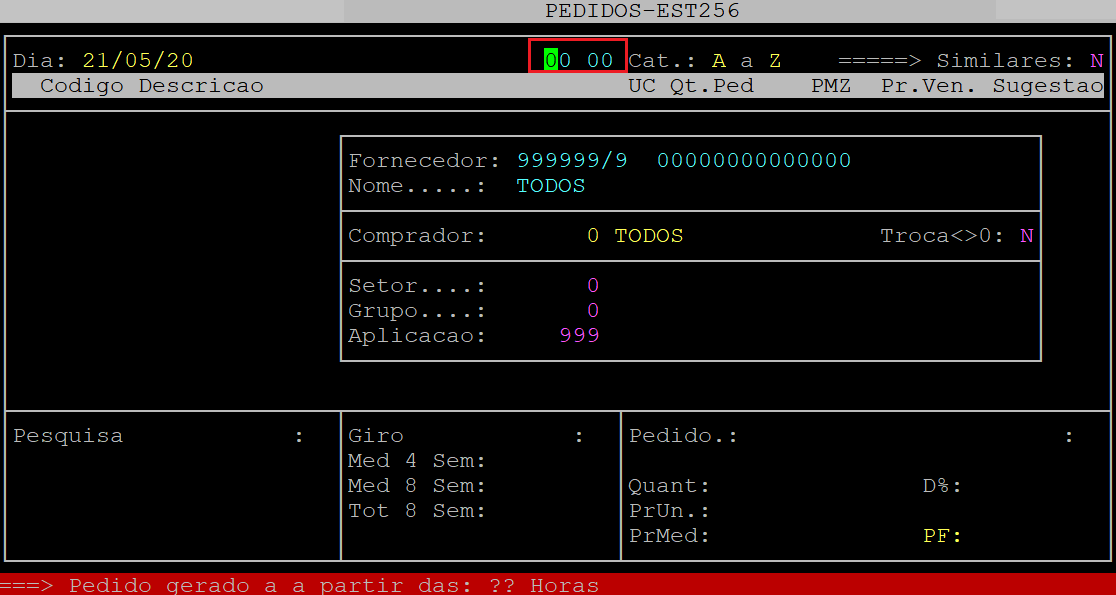Click the Grupo value field
Screen dimensions: 1116x595
click(593, 311)
